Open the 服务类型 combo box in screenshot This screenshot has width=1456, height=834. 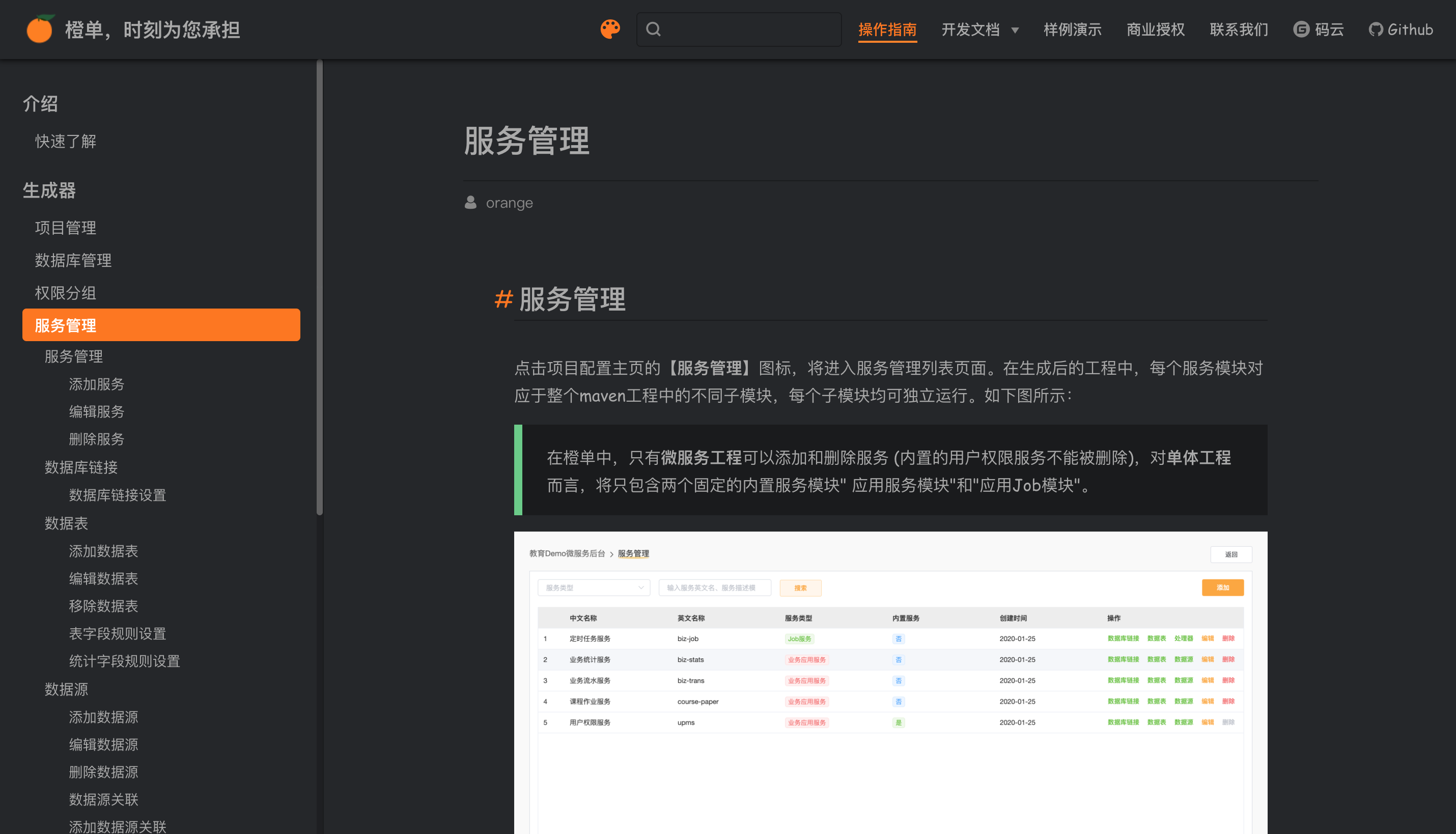593,588
